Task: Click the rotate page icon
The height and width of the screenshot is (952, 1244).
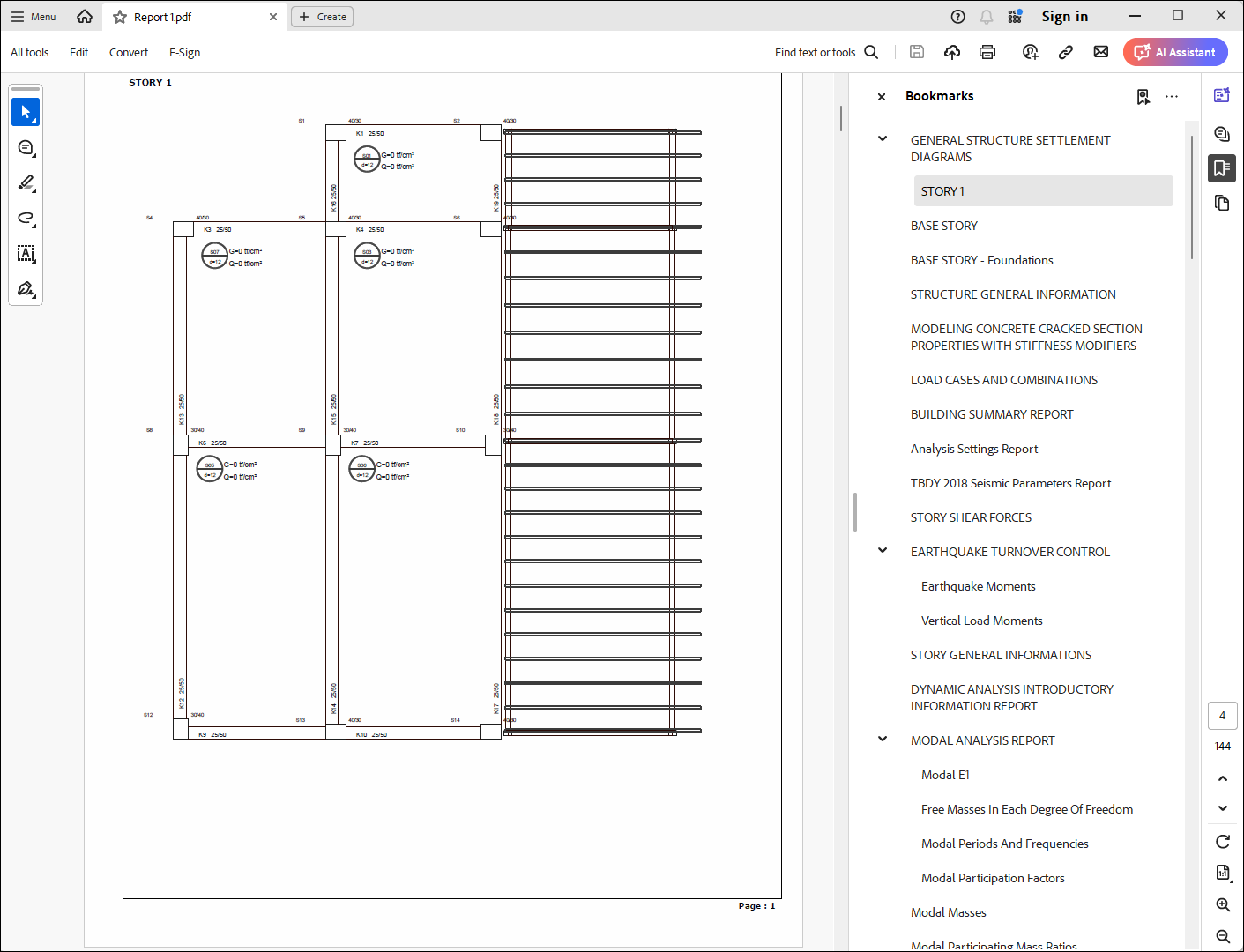Action: click(1223, 841)
